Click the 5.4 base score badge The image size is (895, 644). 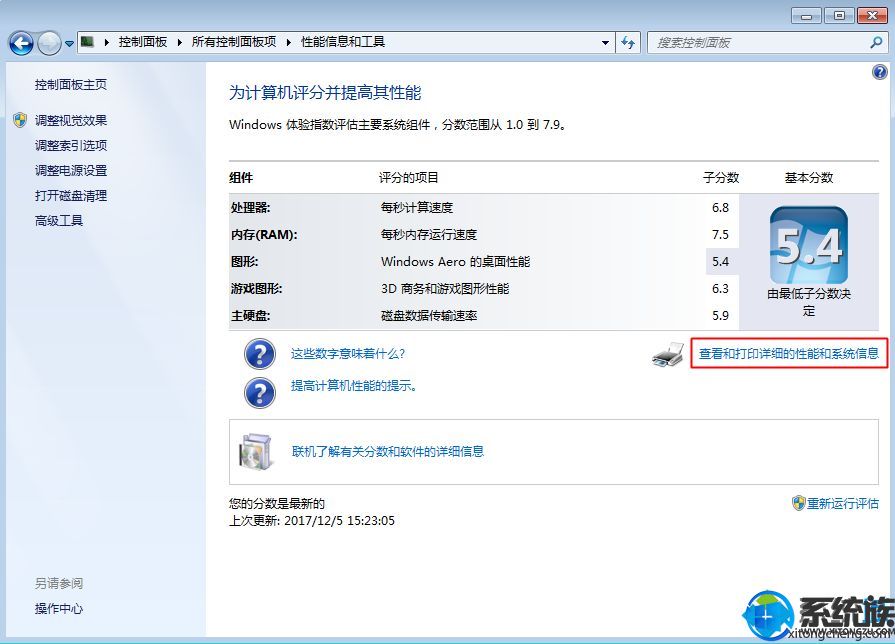click(x=809, y=245)
